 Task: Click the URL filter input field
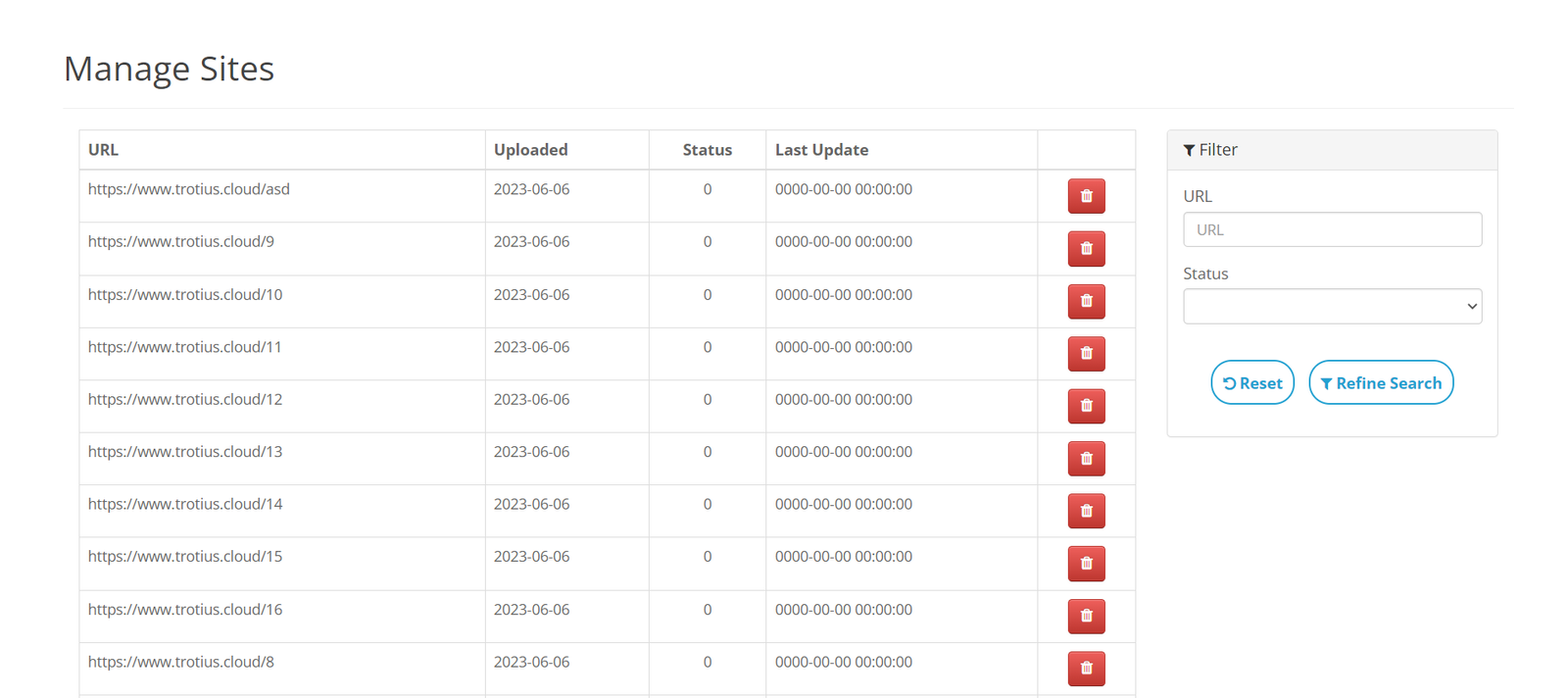[x=1332, y=229]
